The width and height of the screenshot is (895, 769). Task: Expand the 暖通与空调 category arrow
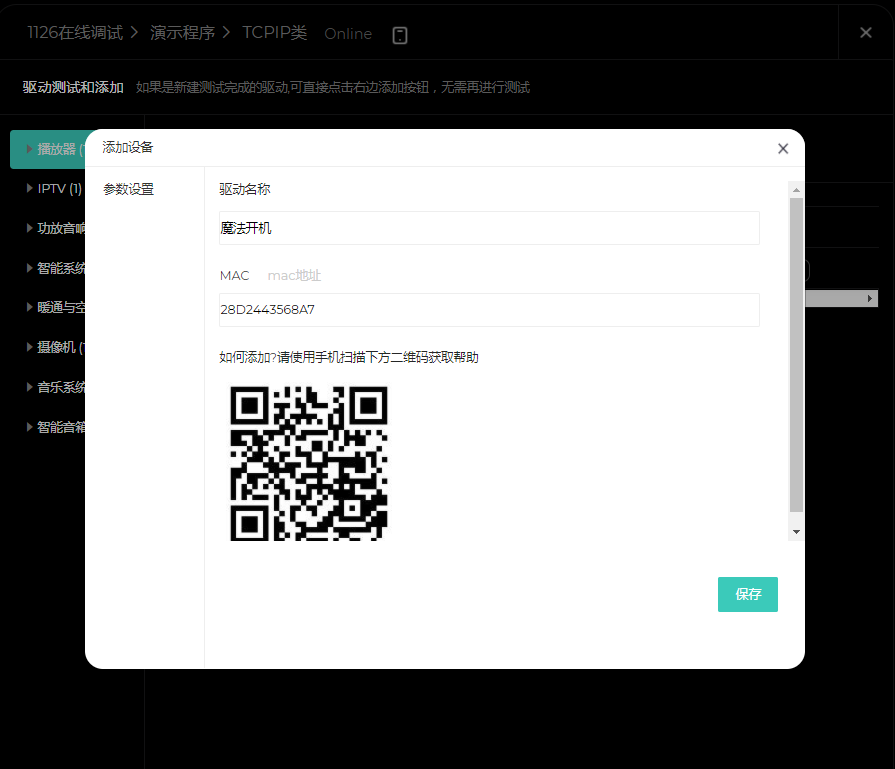(x=30, y=307)
